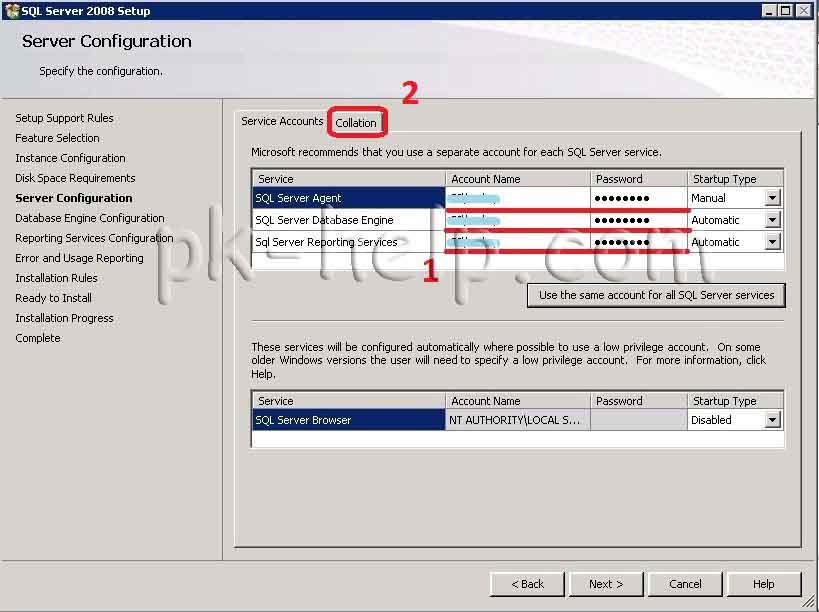Click the Reporting Services Configuration step
This screenshot has width=819, height=612.
click(x=94, y=238)
